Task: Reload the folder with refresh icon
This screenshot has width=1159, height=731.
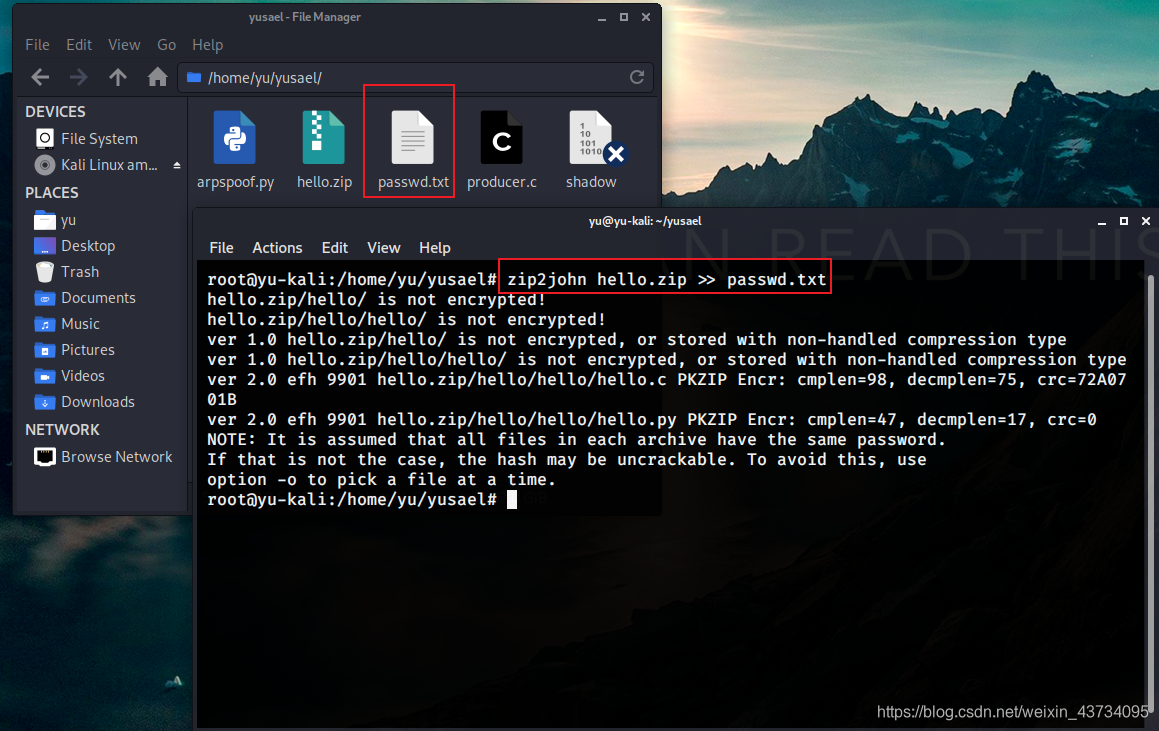Action: [636, 77]
